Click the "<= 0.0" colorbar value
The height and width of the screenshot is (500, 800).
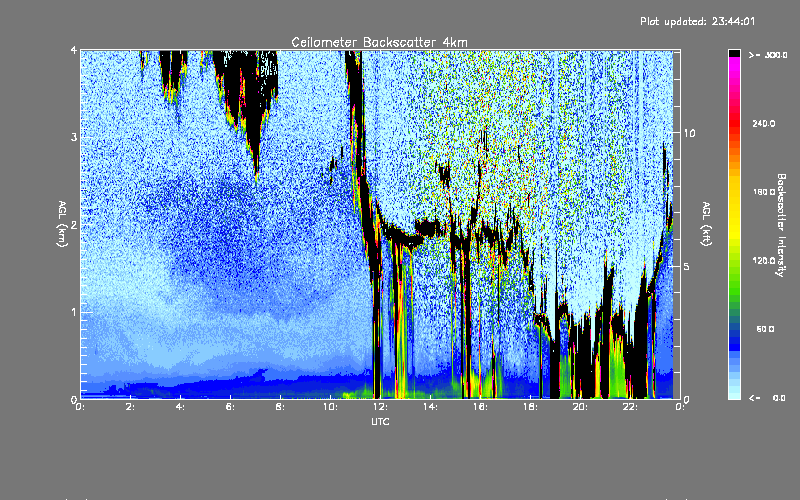768,398
